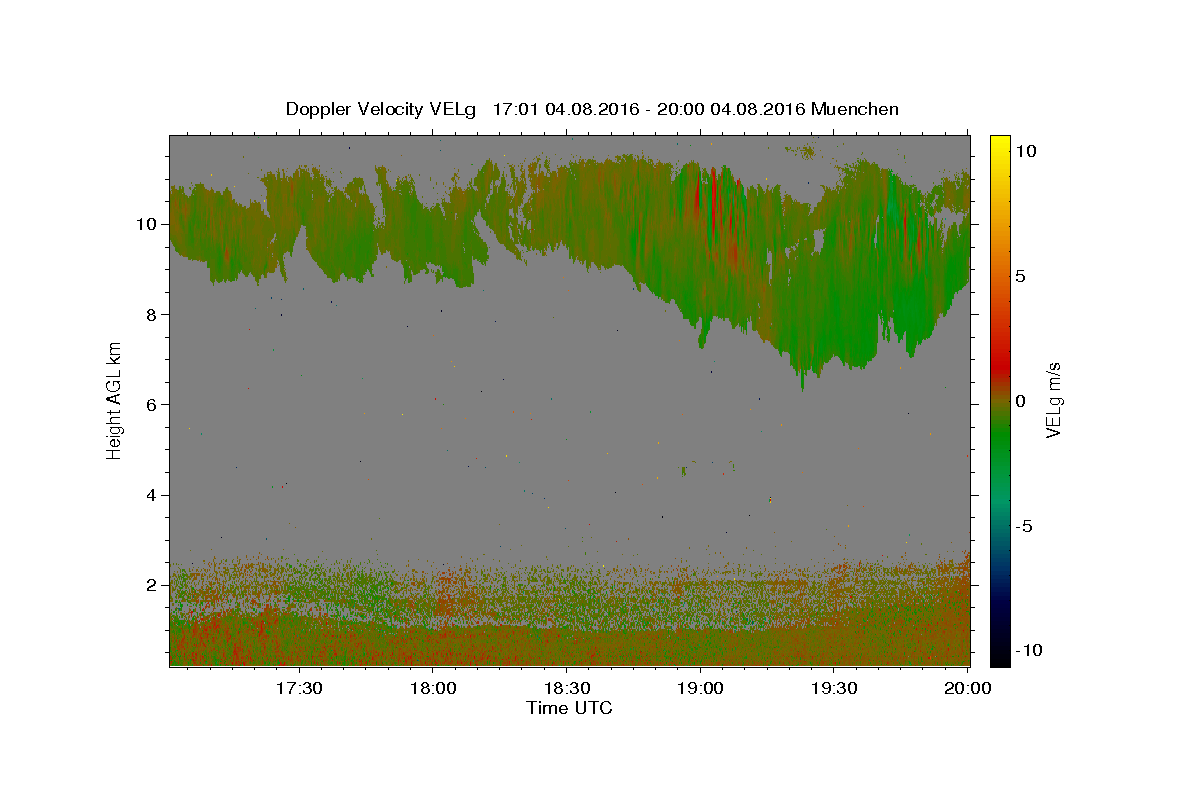
Task: Click the dark bottom of the velocity colorbar
Action: [x=1000, y=650]
